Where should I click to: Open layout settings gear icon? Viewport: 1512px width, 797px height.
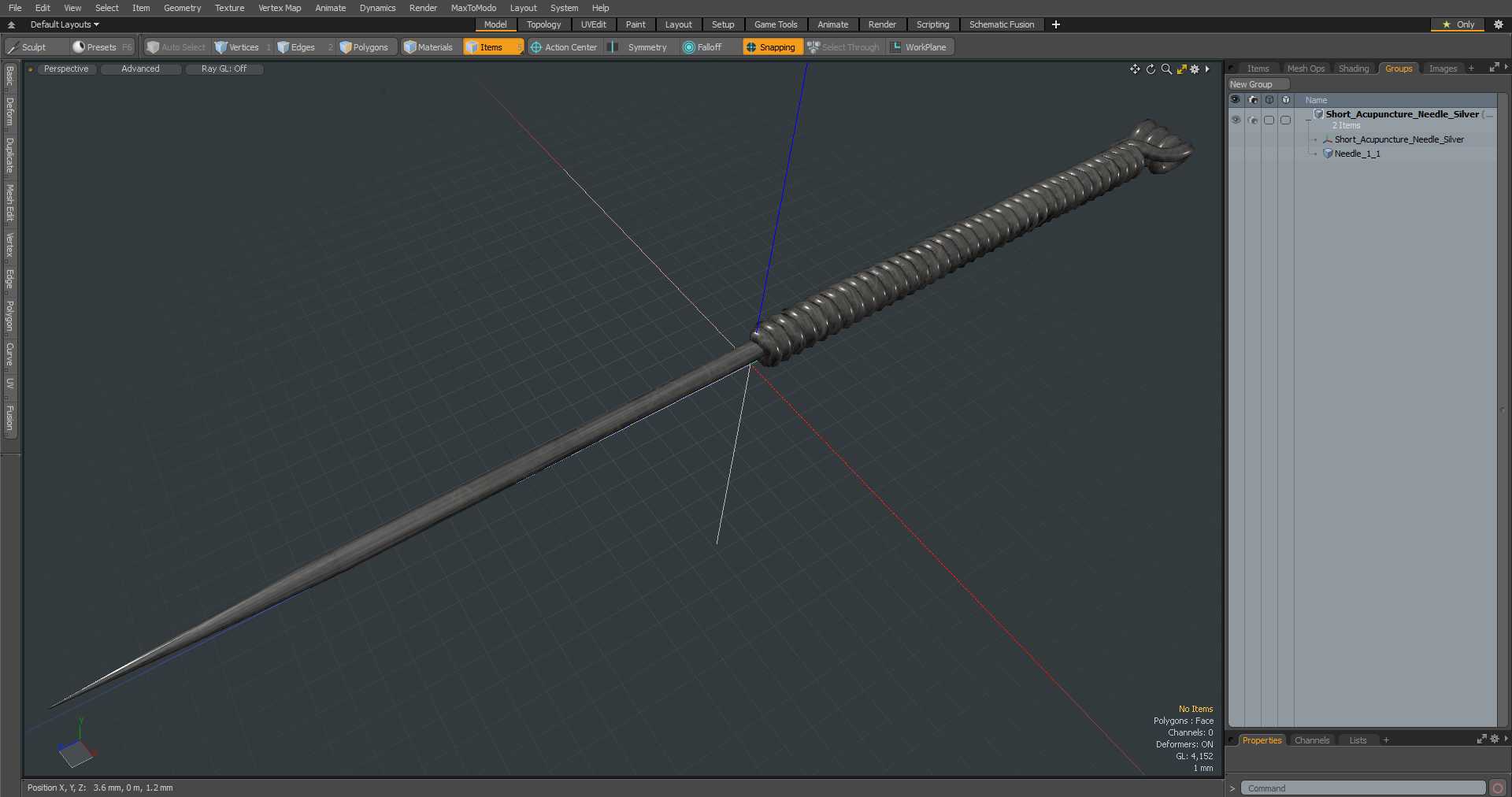[x=1499, y=24]
